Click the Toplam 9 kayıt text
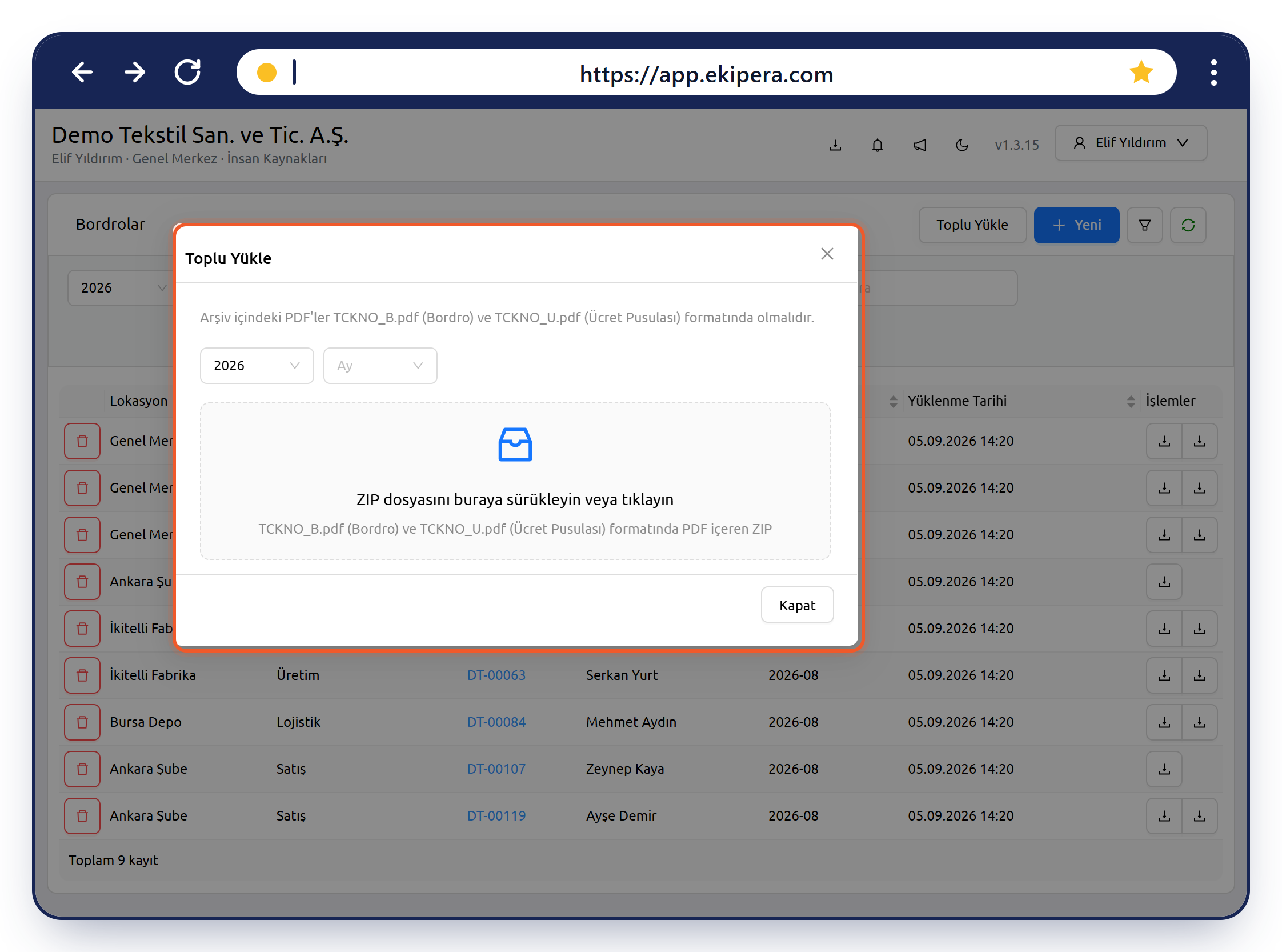This screenshot has width=1282, height=952. pos(113,860)
